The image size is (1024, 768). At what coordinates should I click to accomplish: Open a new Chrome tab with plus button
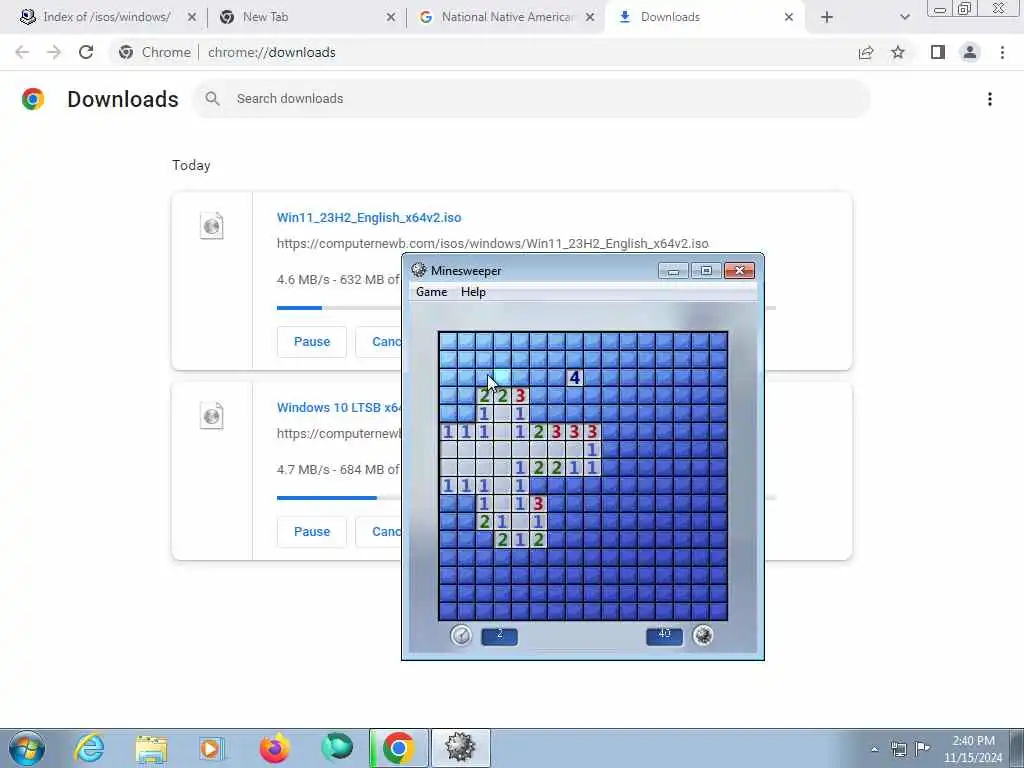[827, 17]
